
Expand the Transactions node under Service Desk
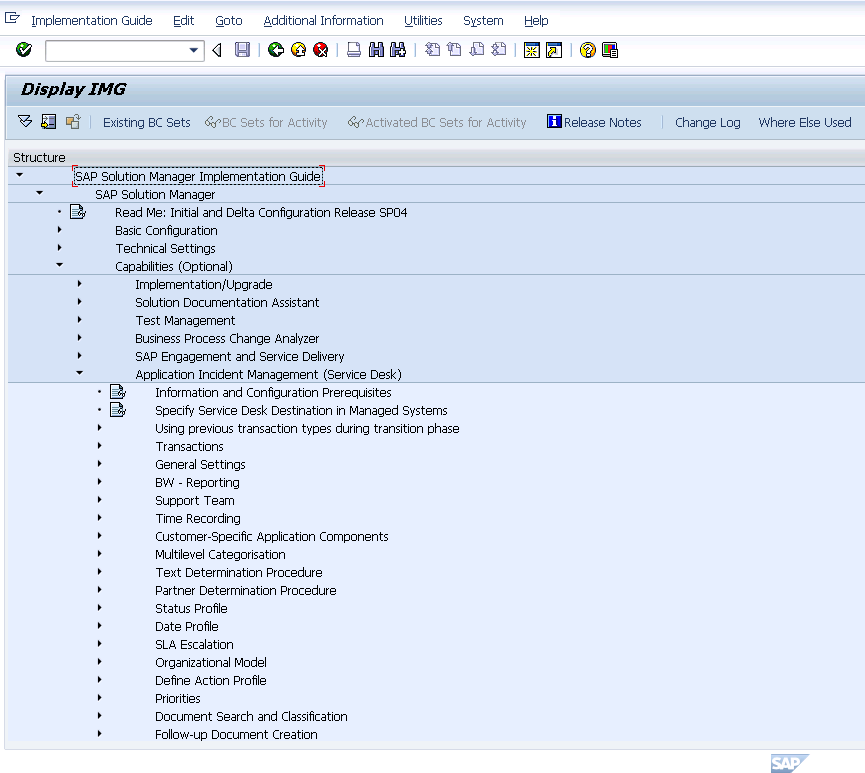pyautogui.click(x=99, y=446)
